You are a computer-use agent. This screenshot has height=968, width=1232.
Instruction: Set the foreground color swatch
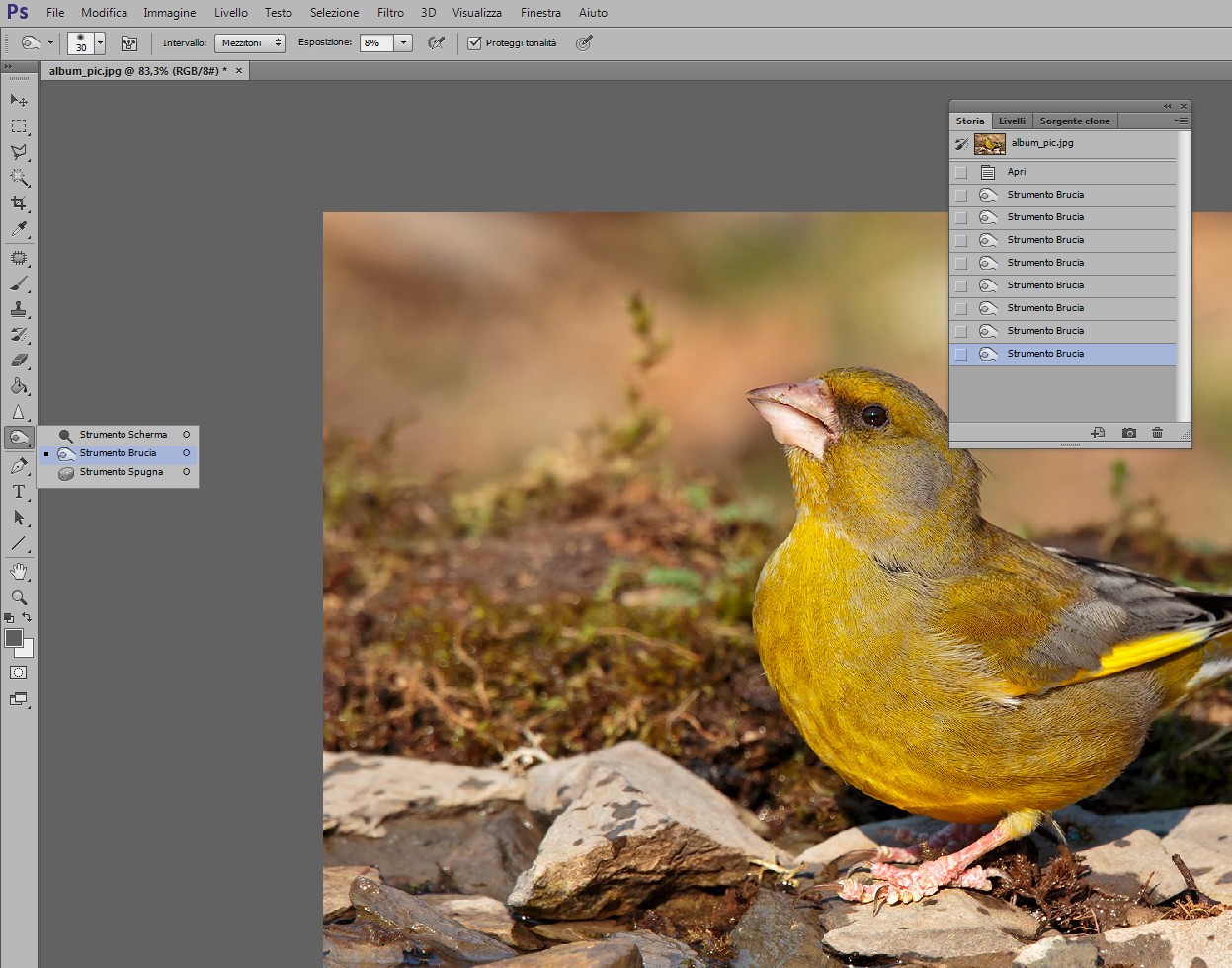[13, 638]
